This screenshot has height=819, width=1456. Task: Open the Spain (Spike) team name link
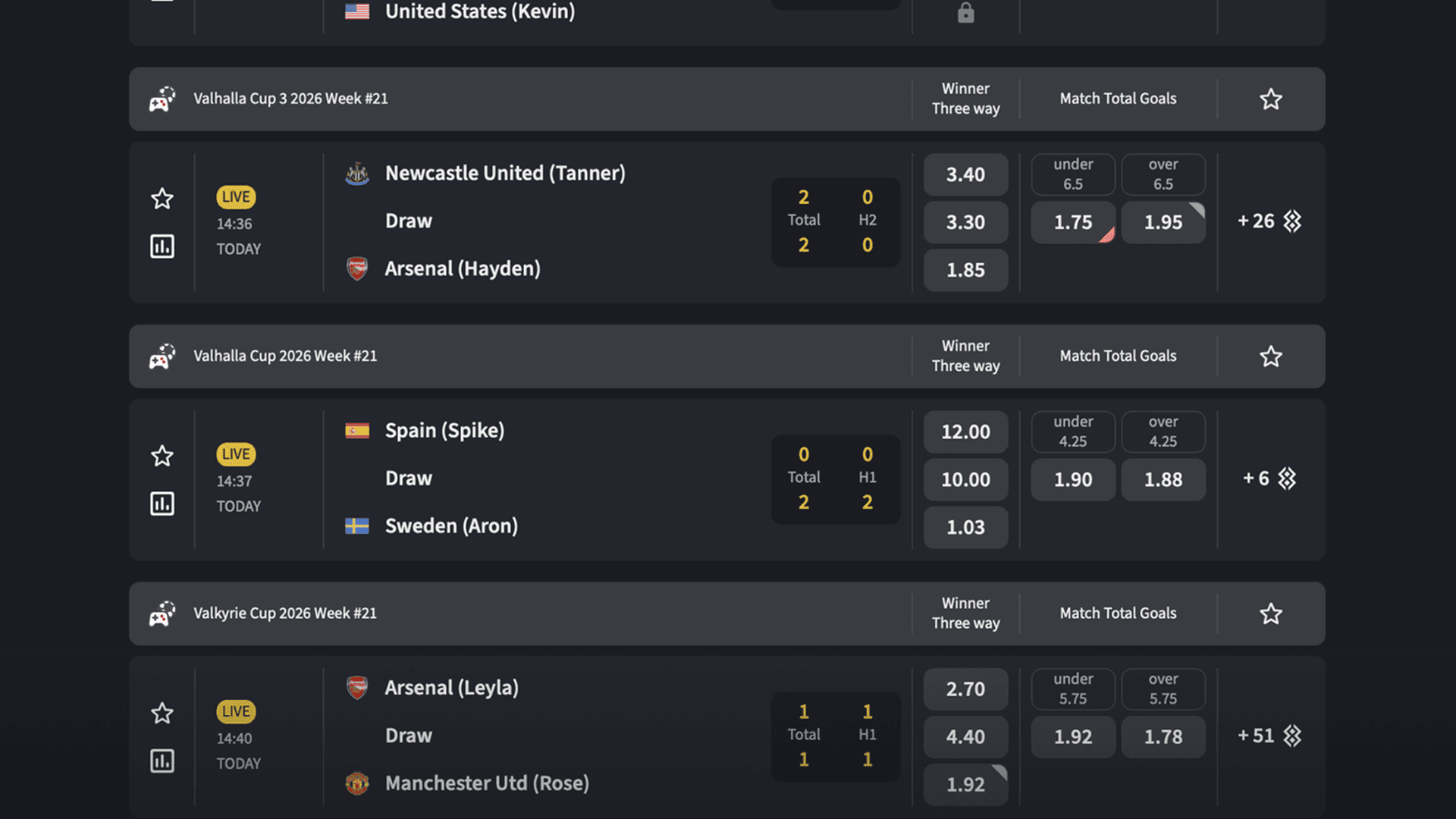[444, 431]
